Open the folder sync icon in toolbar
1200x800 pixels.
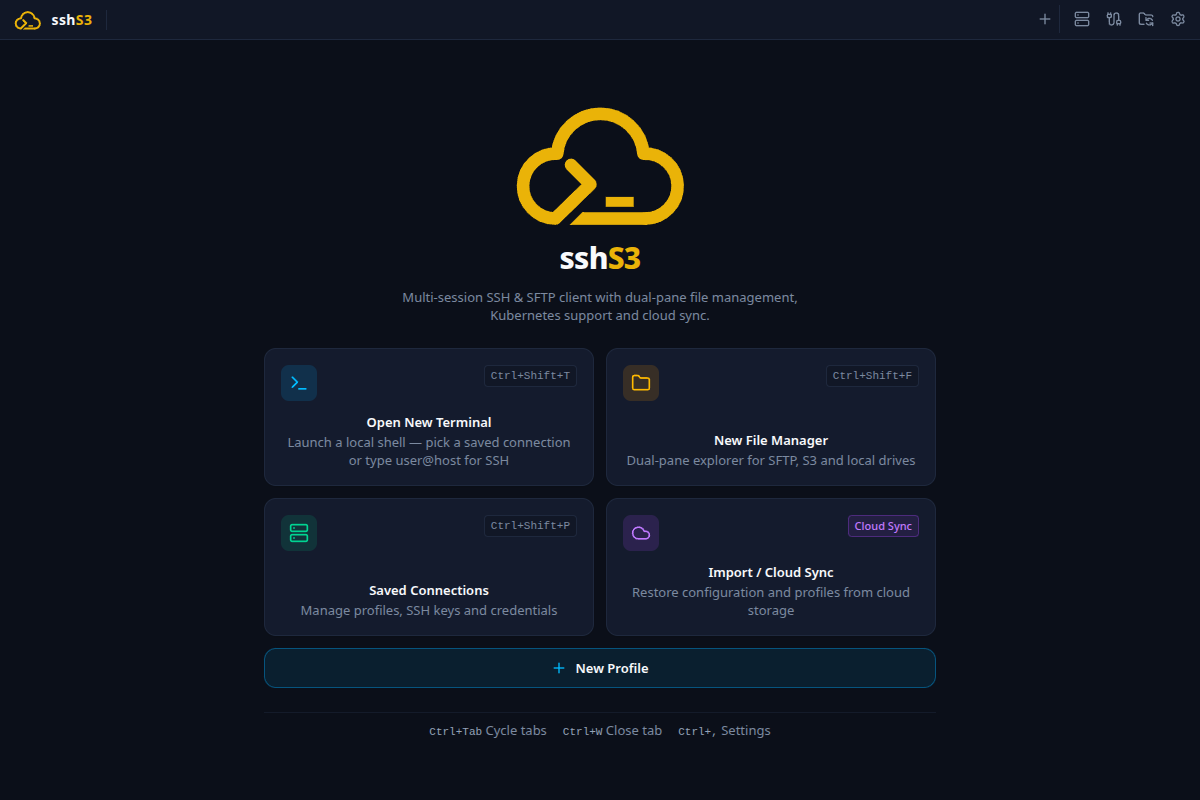(1146, 19)
